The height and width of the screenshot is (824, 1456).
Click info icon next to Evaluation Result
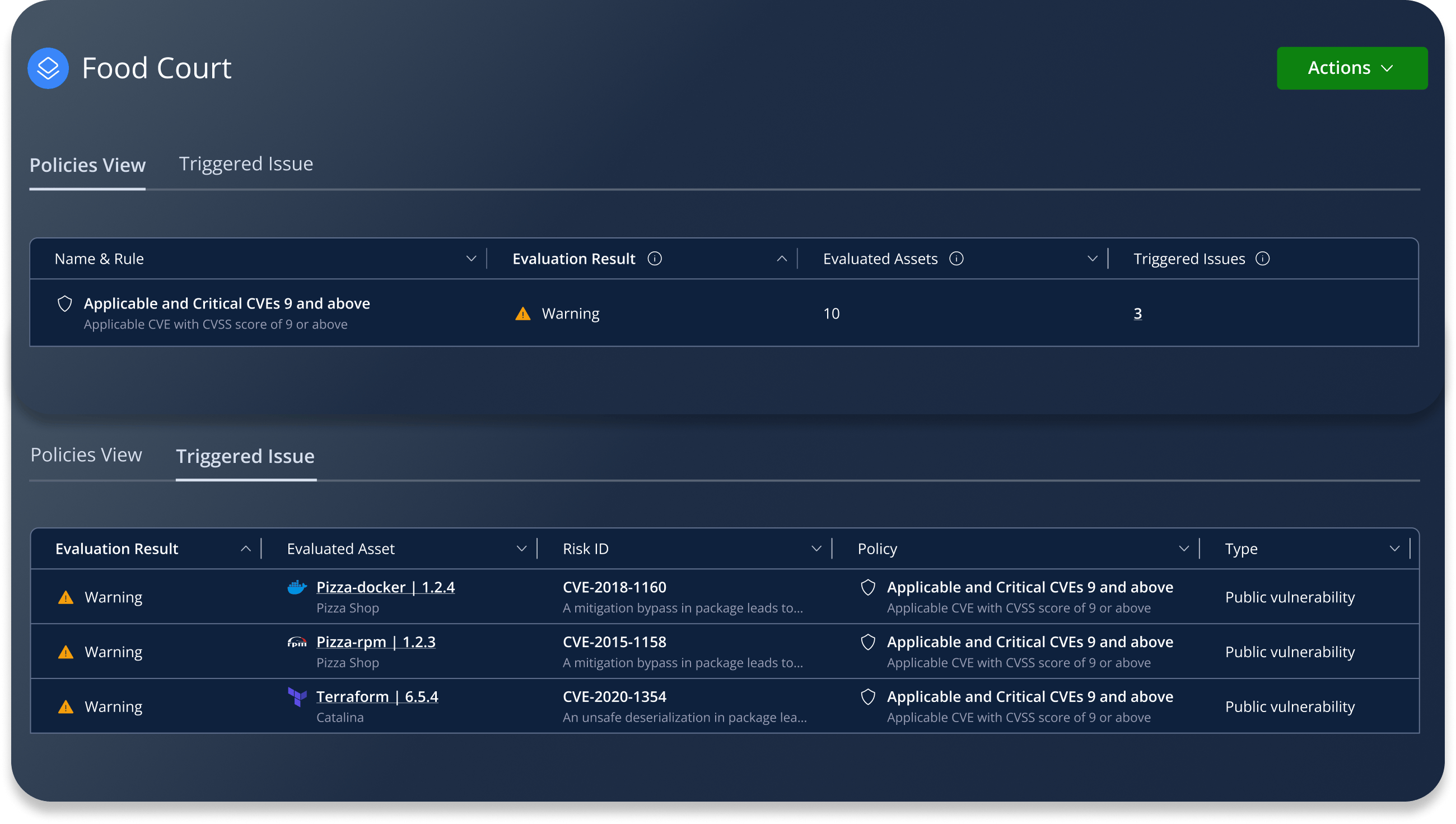pyautogui.click(x=655, y=259)
